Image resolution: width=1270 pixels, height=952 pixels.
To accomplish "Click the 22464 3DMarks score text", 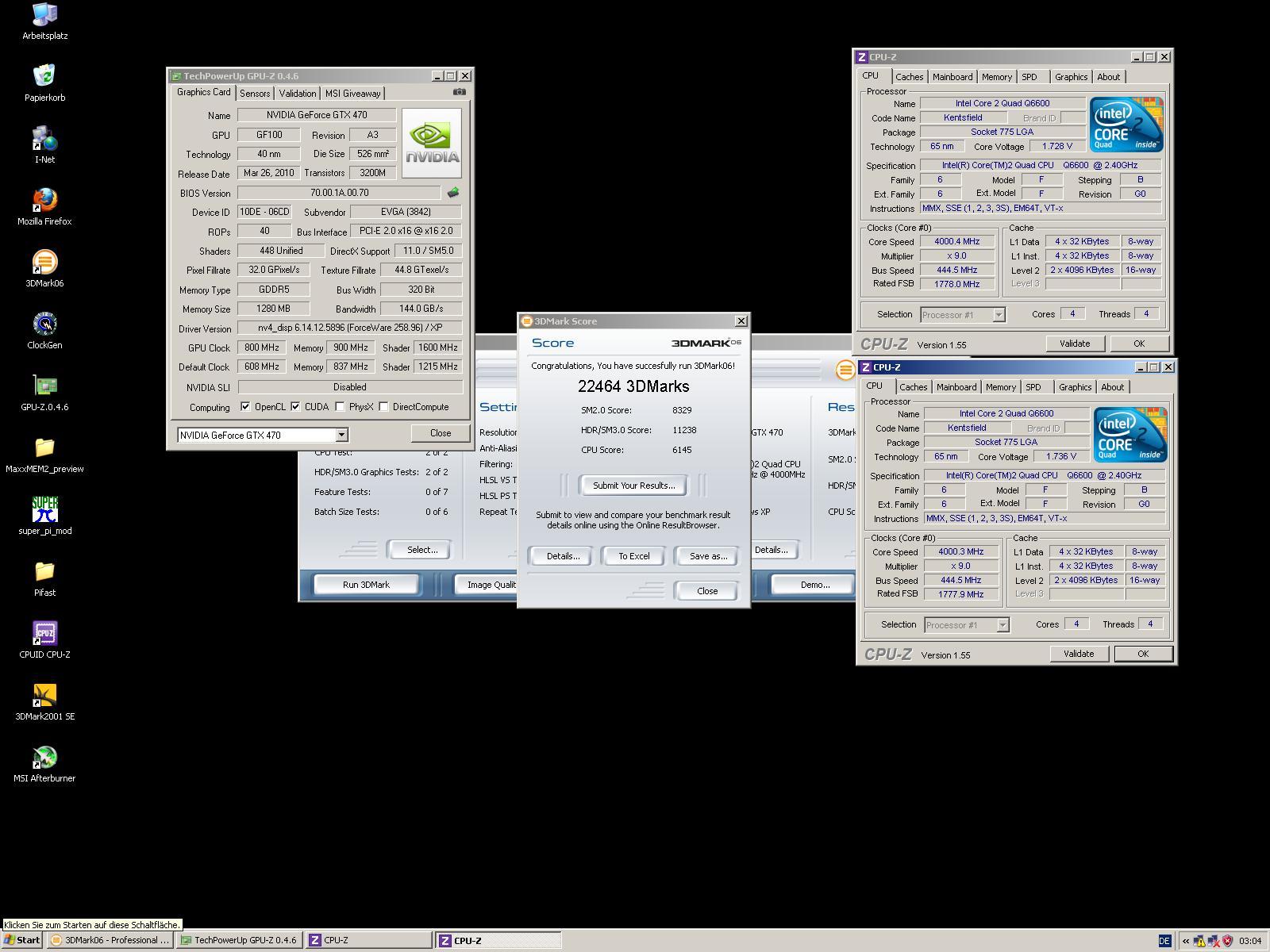I will pos(633,386).
